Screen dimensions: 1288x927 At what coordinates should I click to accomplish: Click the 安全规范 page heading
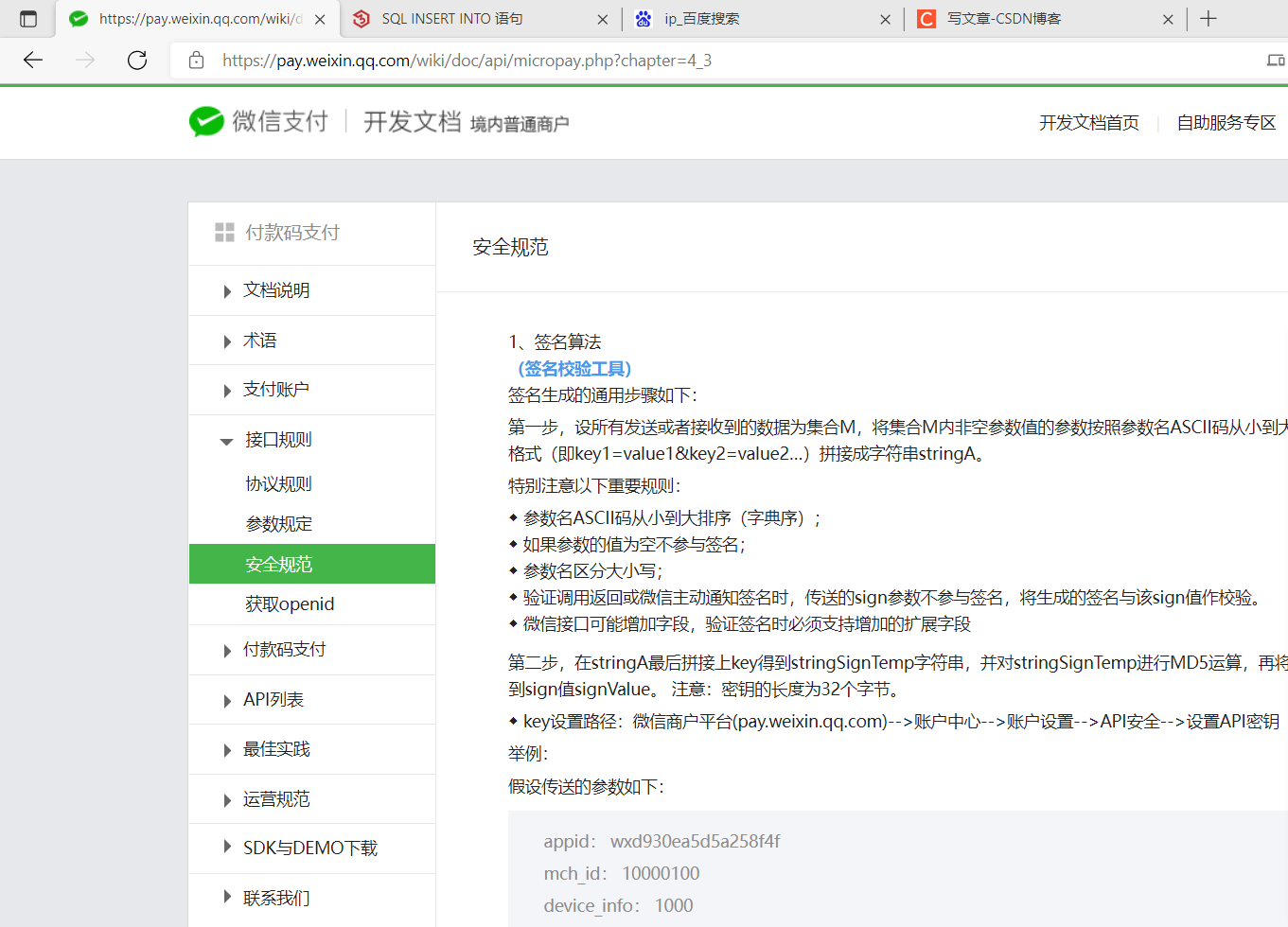[510, 247]
